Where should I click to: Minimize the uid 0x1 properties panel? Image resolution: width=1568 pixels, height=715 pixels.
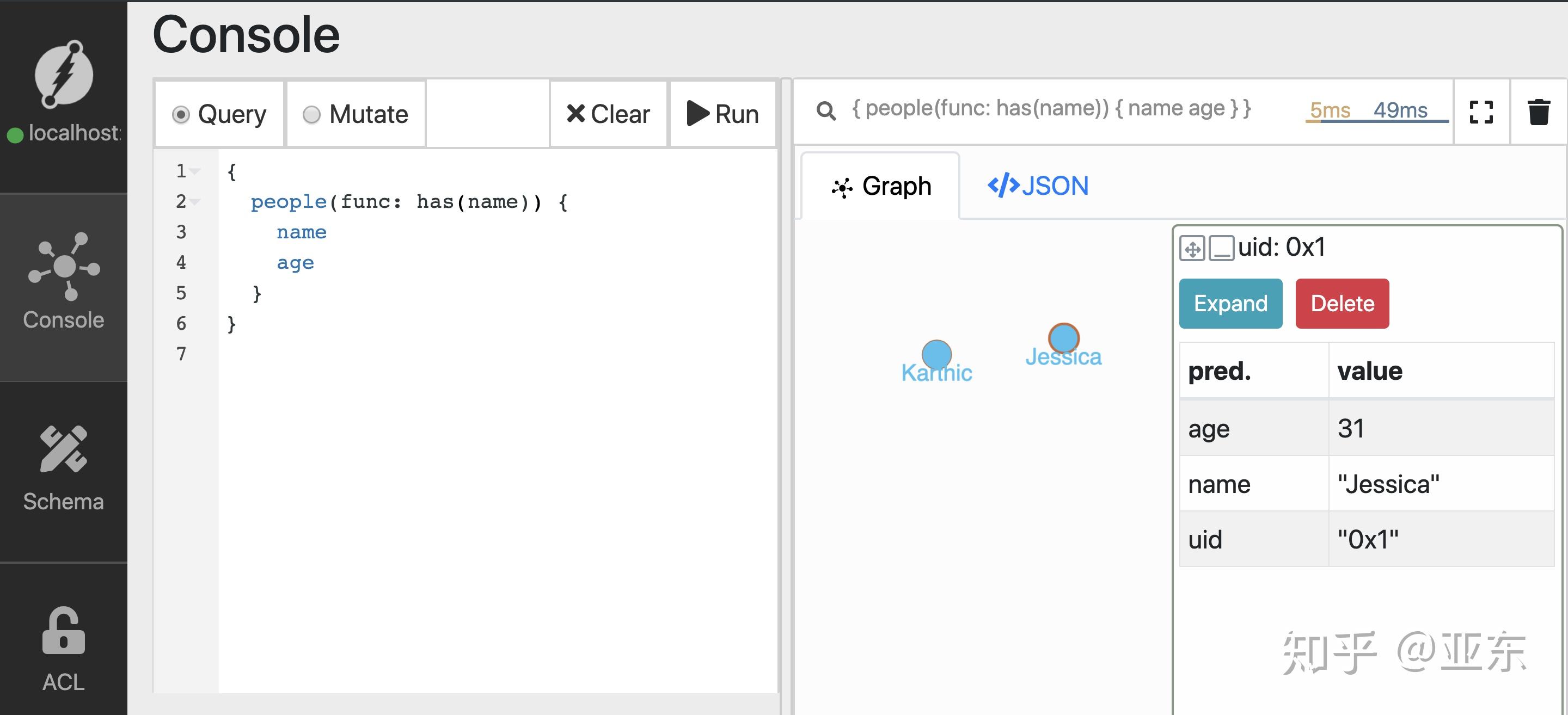coord(1221,248)
